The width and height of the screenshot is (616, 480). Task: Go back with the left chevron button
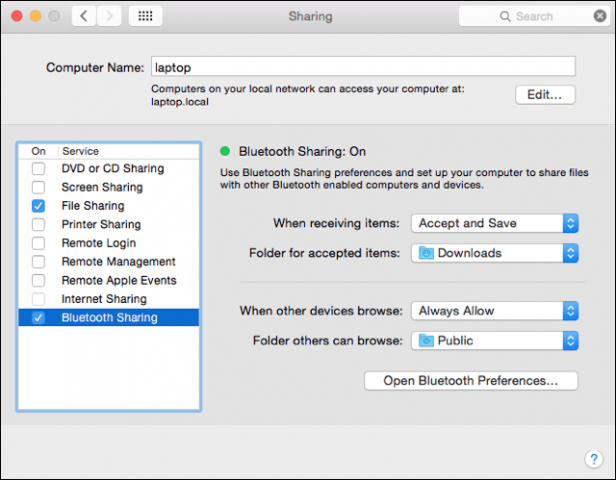tap(84, 16)
